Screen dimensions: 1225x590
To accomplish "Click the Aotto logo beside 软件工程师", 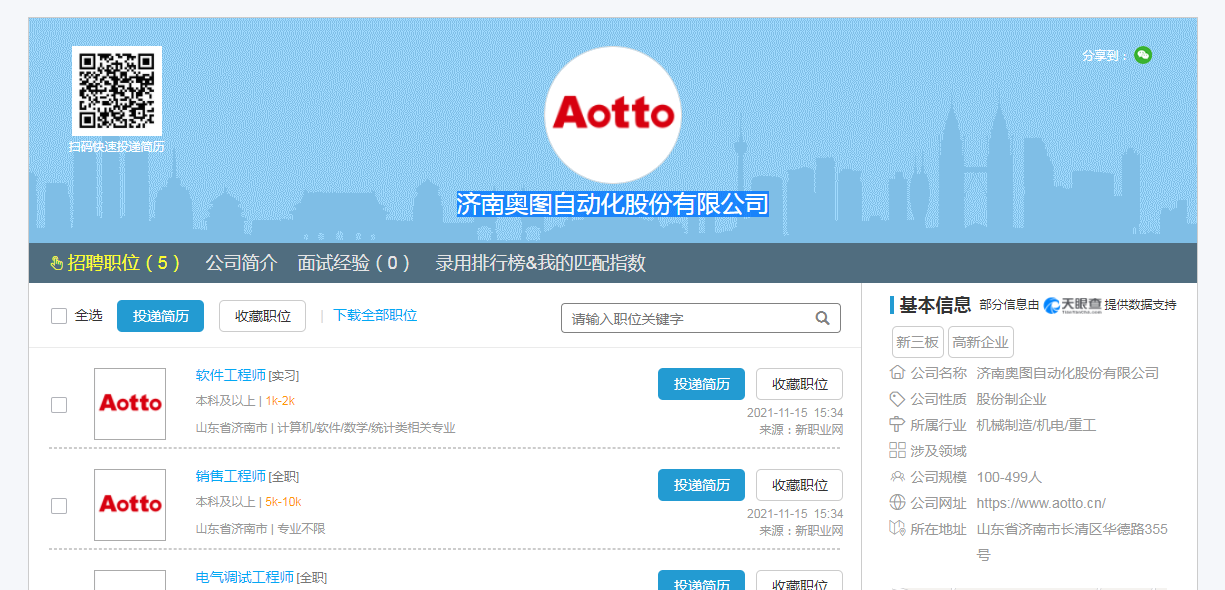I will pyautogui.click(x=130, y=404).
